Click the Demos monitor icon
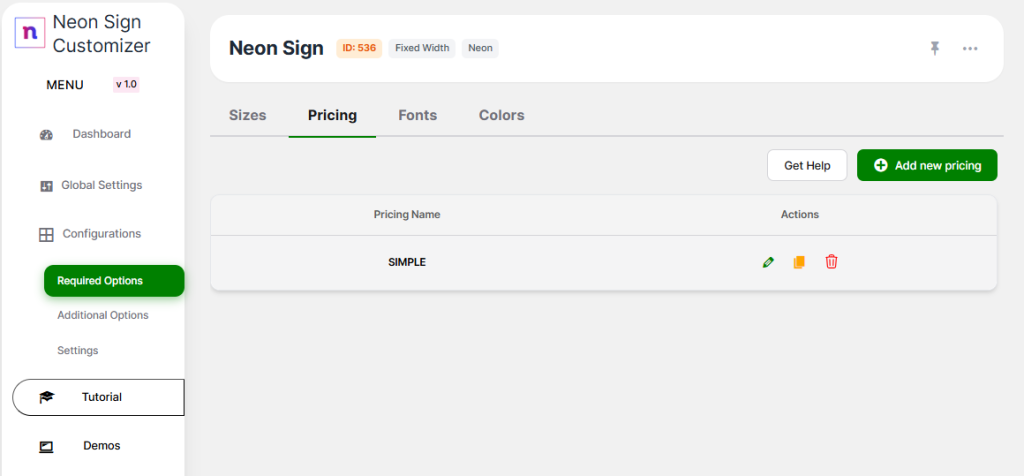Image resolution: width=1024 pixels, height=476 pixels. (x=46, y=446)
